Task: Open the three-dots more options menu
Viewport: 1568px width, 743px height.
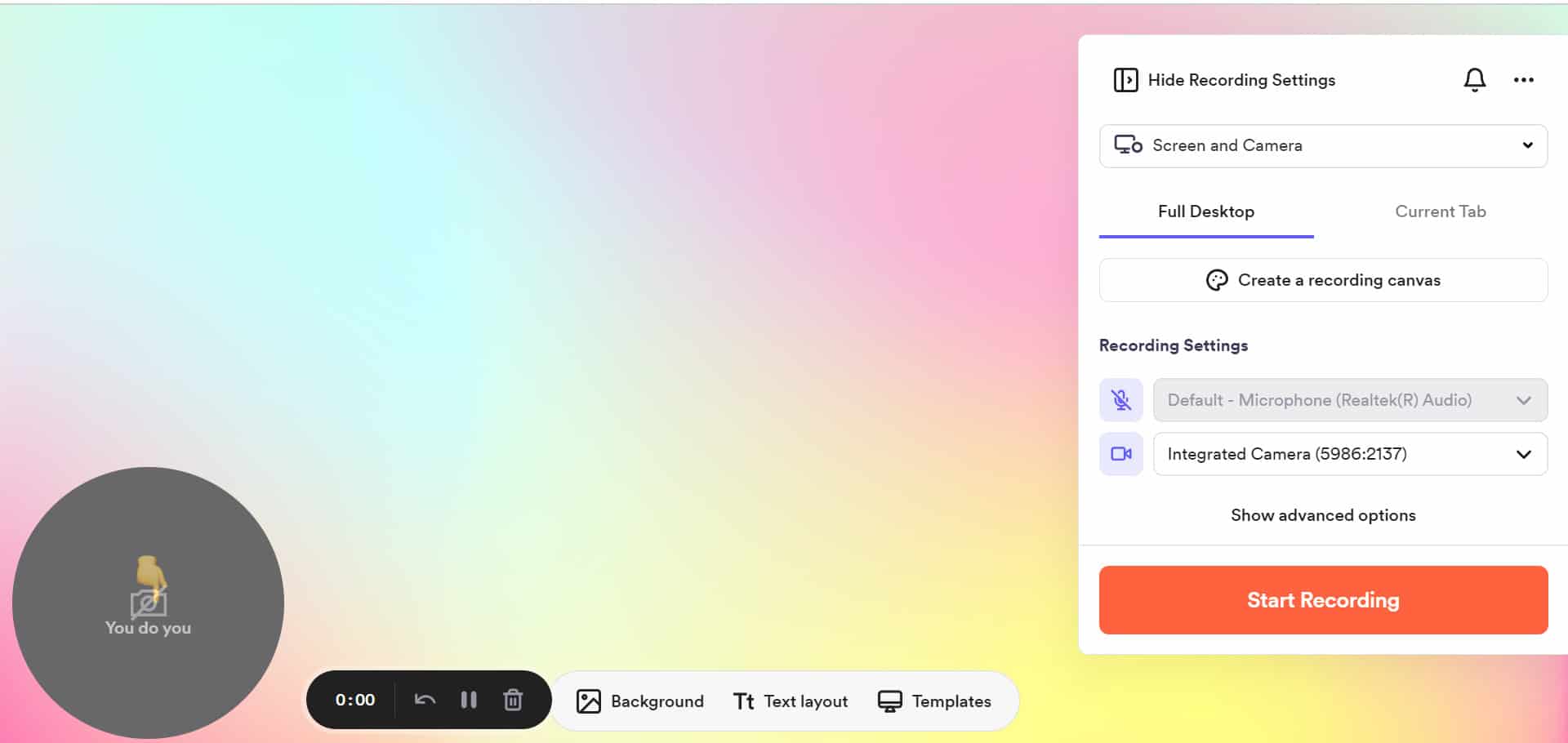Action: tap(1523, 80)
